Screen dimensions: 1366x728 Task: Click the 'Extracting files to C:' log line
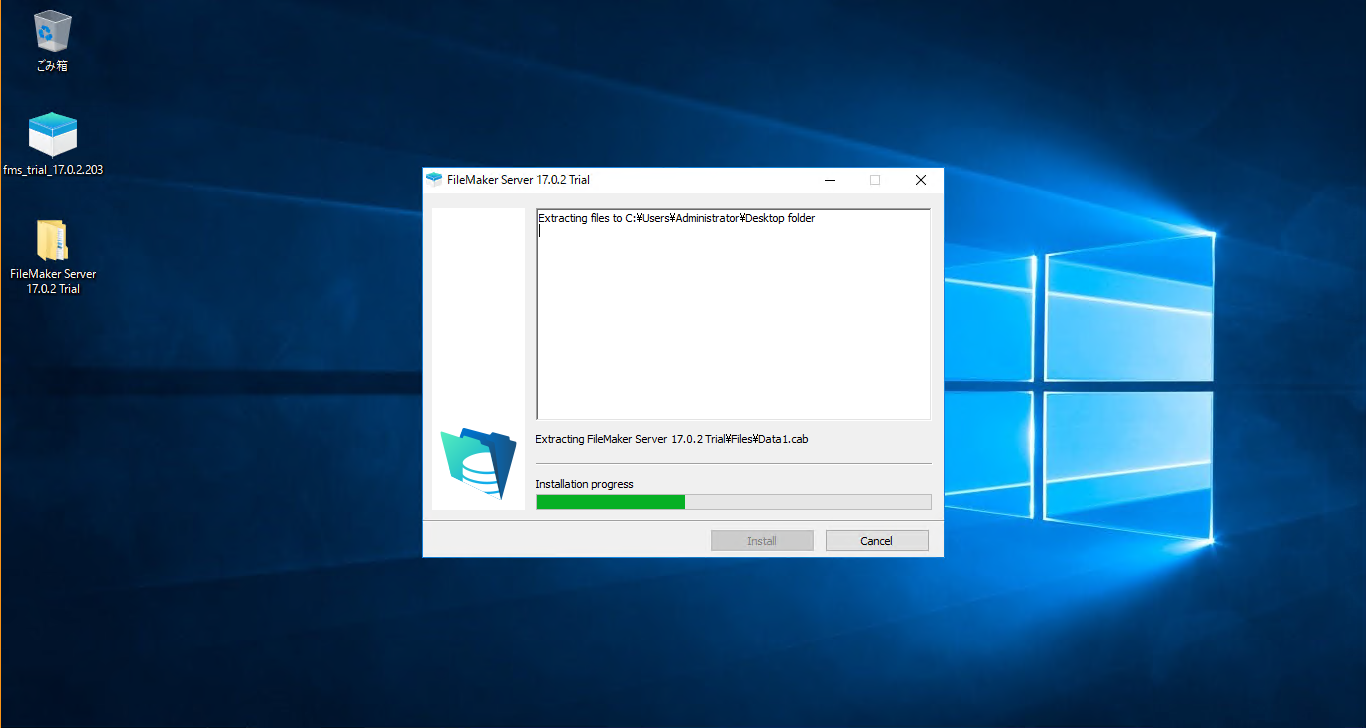[676, 218]
